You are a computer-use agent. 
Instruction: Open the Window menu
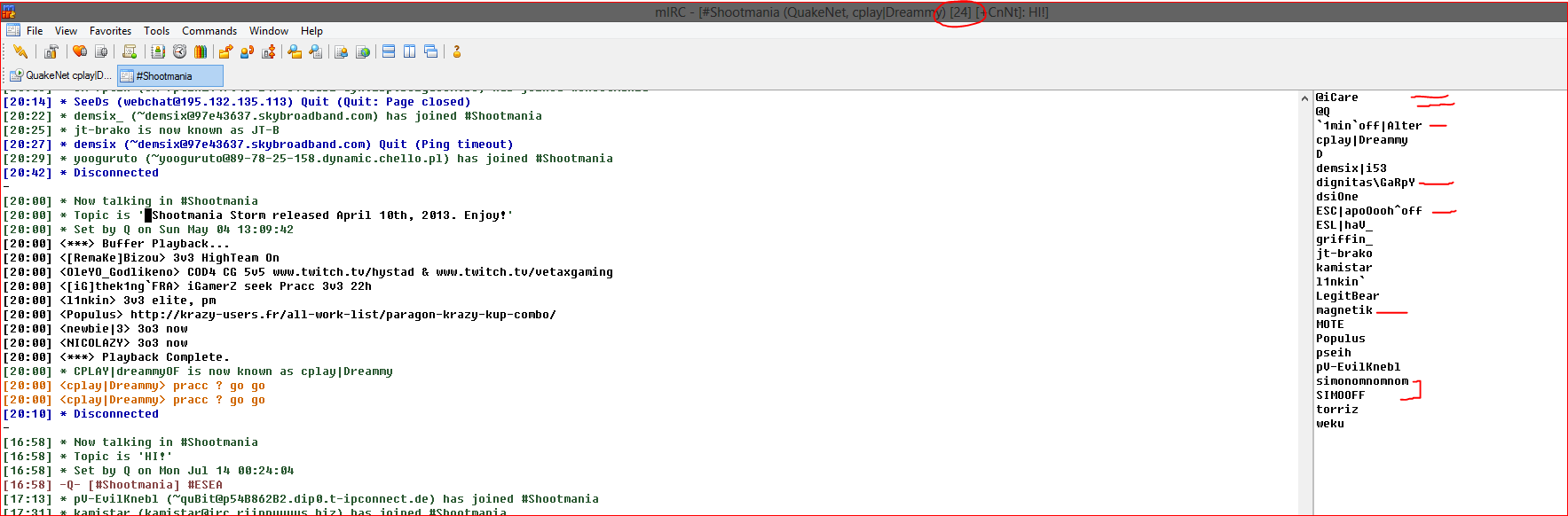point(269,30)
